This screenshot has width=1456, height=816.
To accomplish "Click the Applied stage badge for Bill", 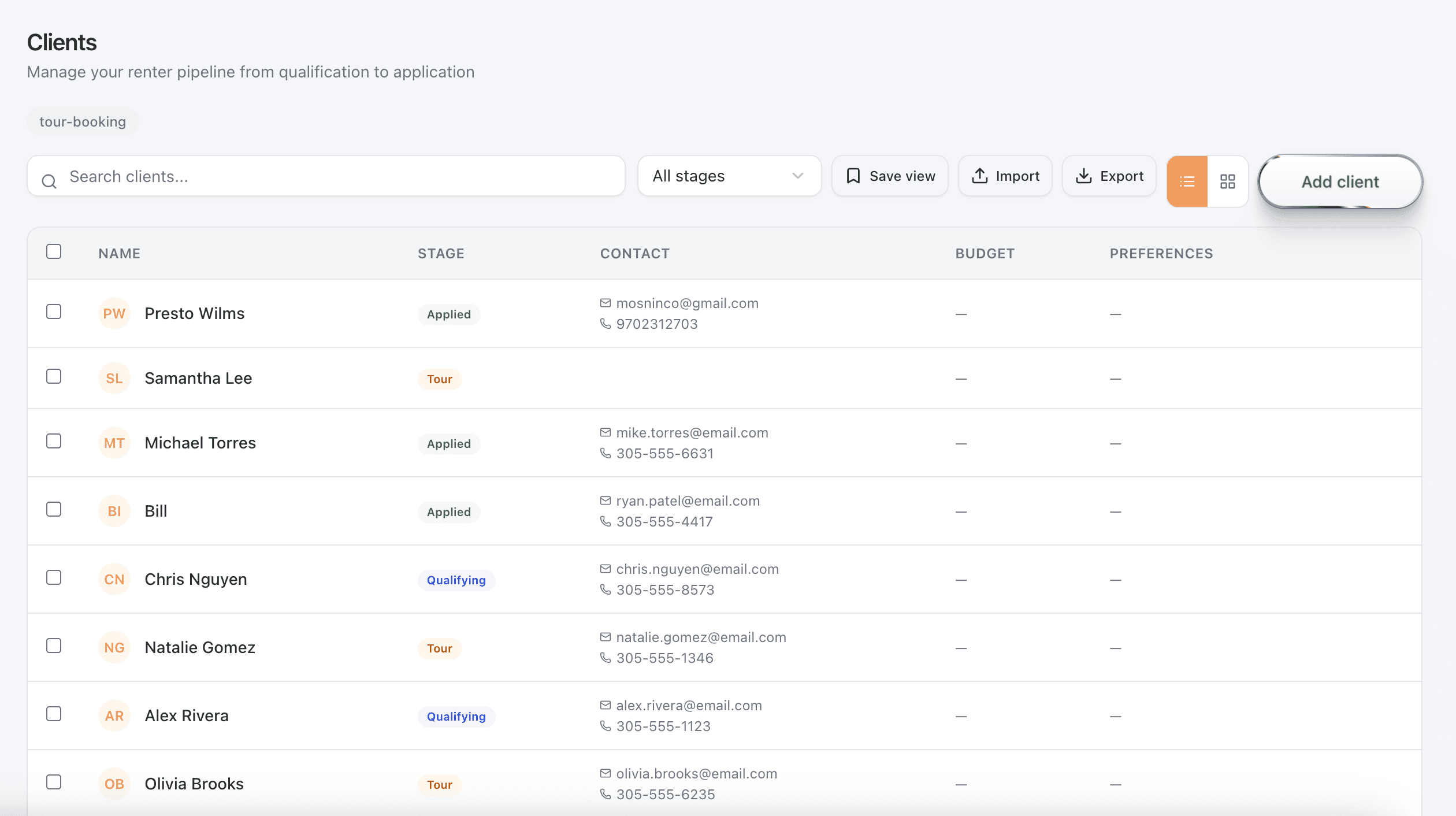I will [x=449, y=511].
